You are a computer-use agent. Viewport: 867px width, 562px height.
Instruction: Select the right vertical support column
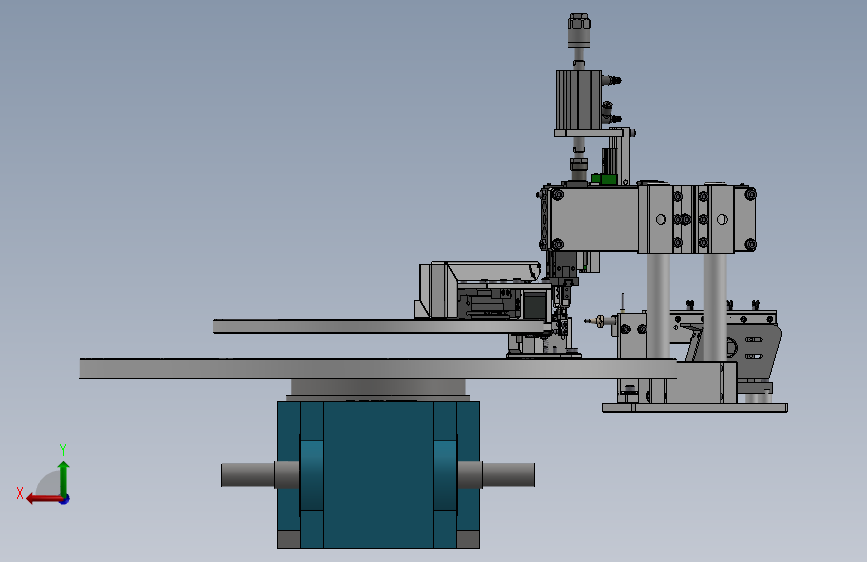[x=715, y=307]
